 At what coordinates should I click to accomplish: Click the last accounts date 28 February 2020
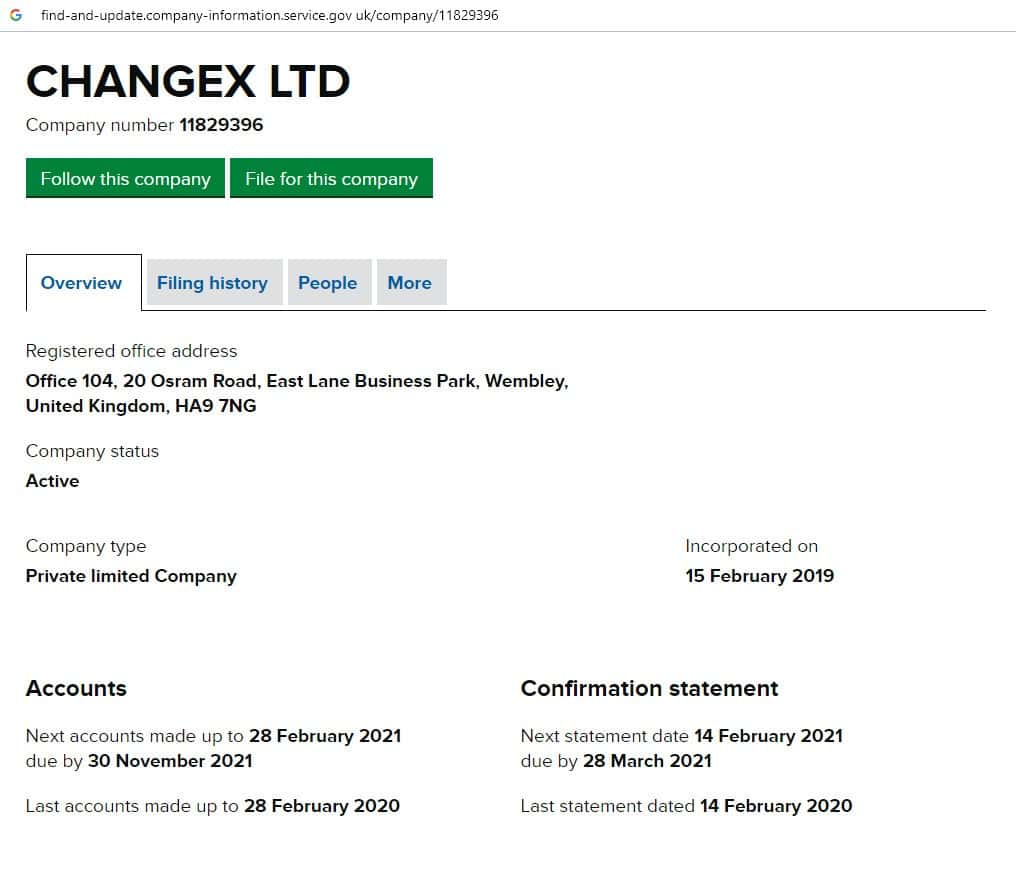coord(321,806)
